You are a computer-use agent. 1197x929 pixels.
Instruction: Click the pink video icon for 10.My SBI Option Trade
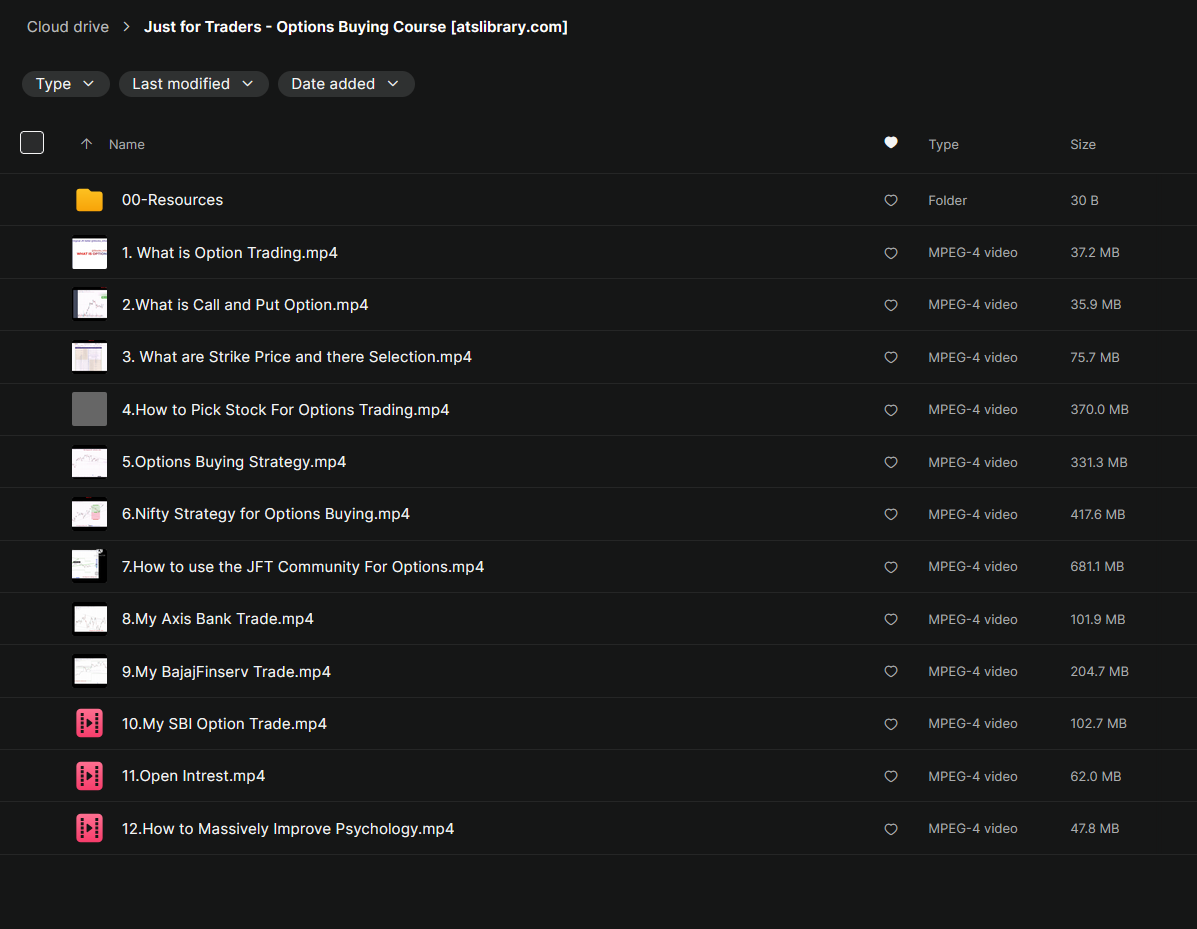89,723
